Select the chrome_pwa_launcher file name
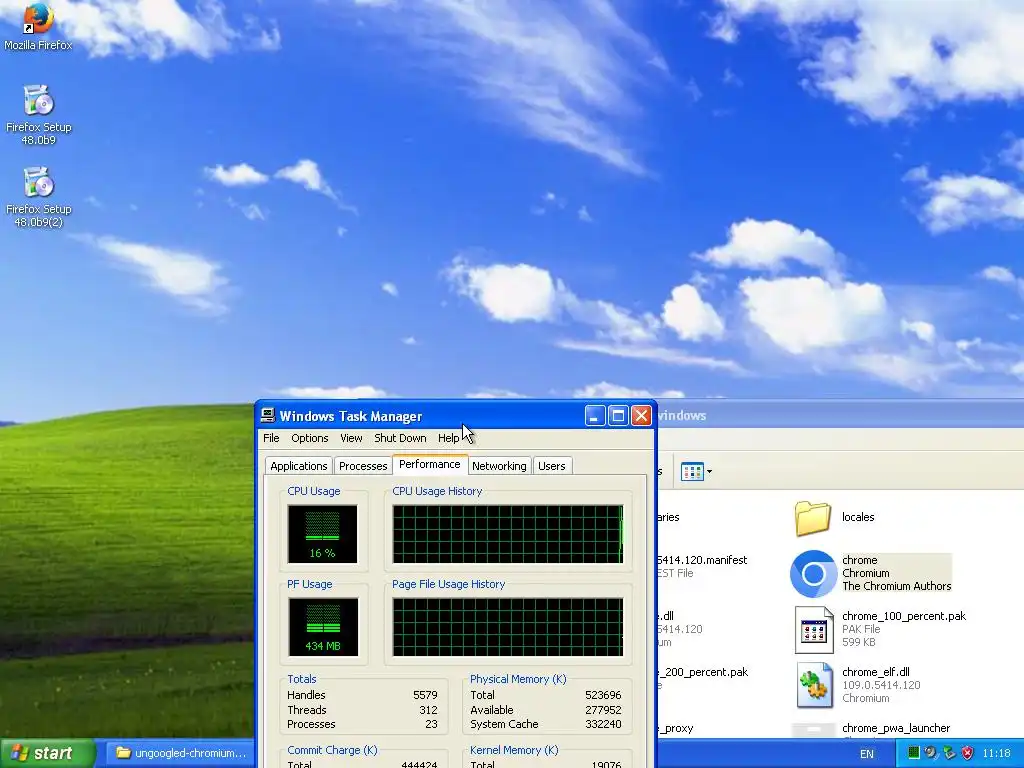Screen dimensions: 1024x768 [x=895, y=728]
